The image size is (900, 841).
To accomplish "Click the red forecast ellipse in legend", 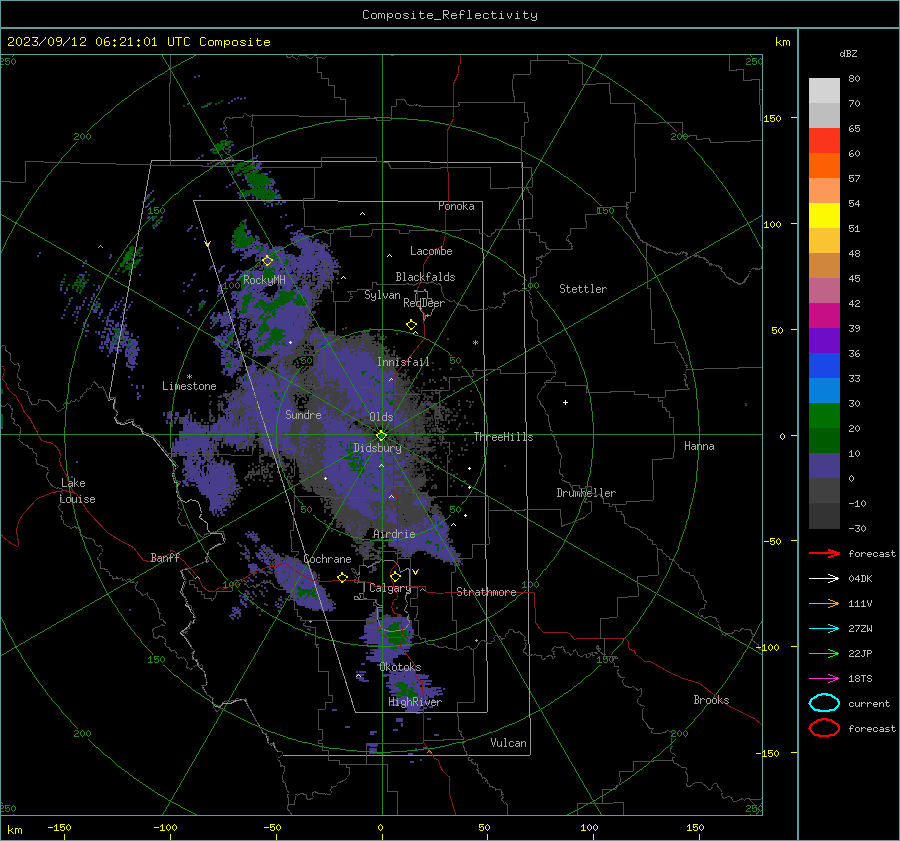I will pos(824,728).
